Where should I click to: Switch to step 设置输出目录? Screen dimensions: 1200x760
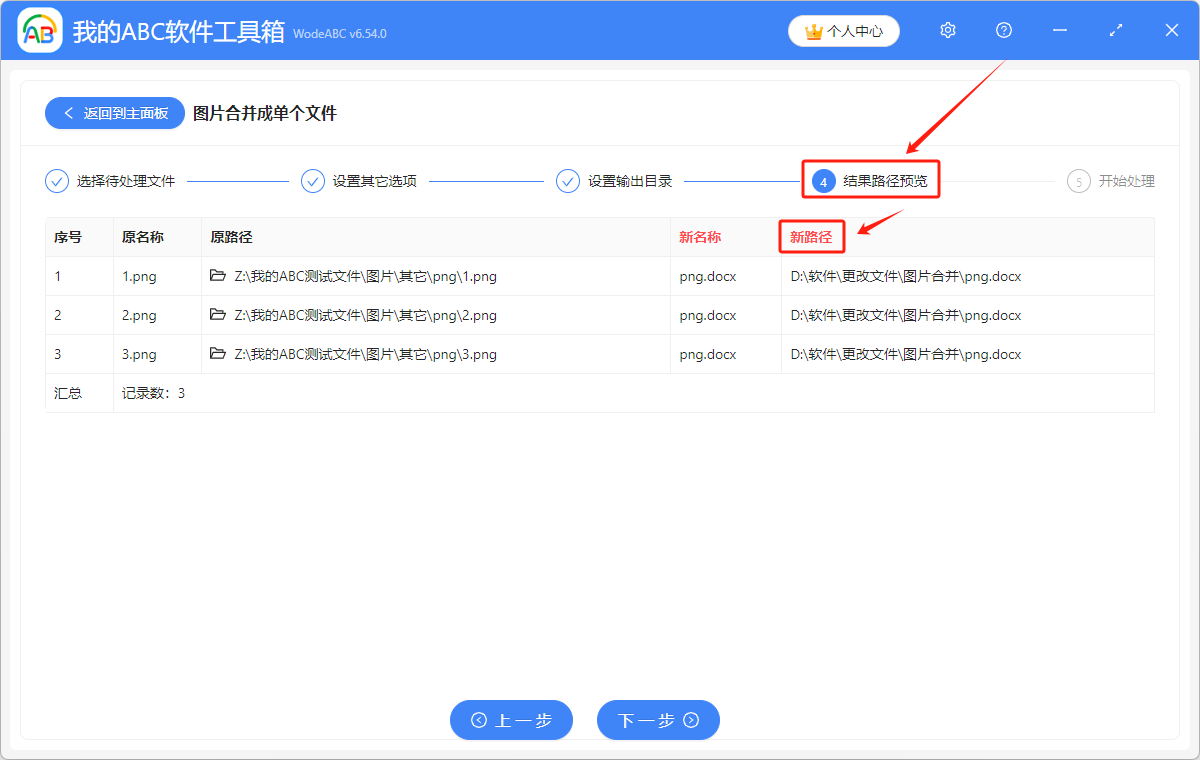615,182
